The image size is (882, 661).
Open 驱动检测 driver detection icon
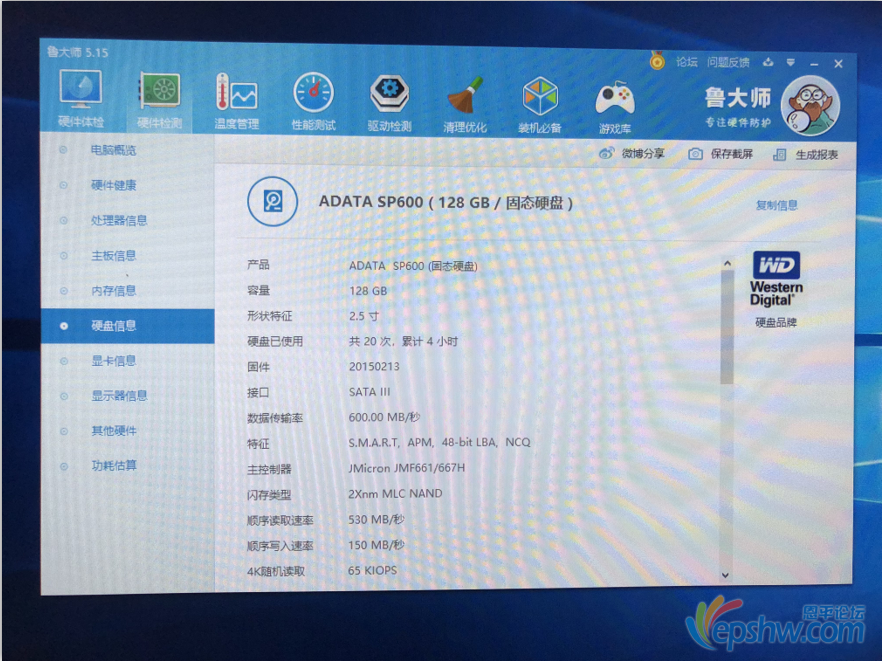[390, 94]
